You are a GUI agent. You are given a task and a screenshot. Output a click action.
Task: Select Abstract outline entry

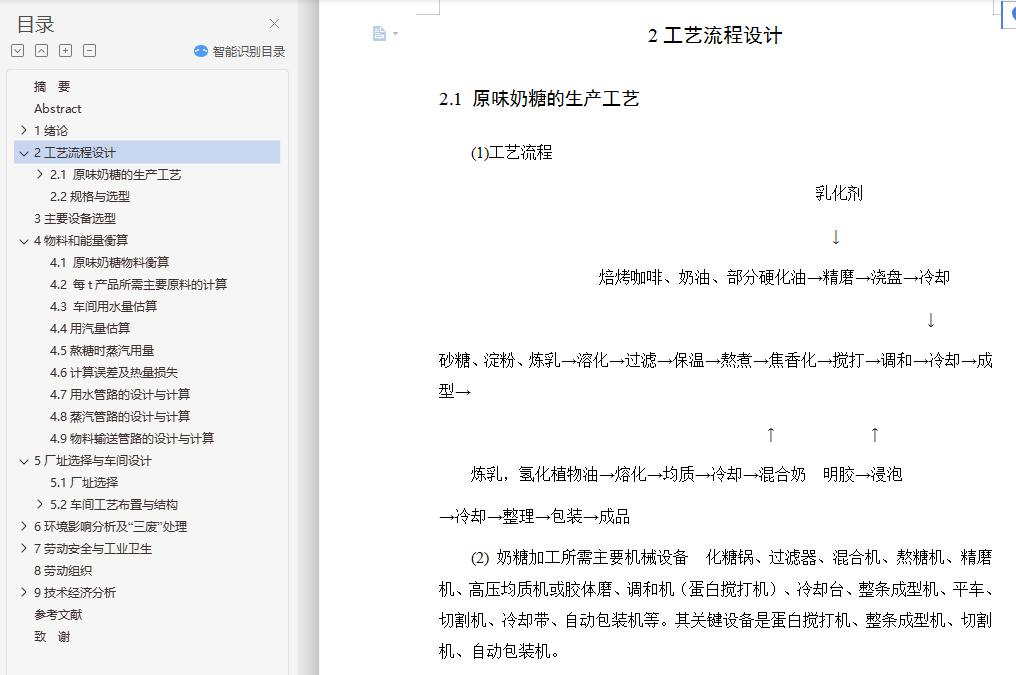58,109
